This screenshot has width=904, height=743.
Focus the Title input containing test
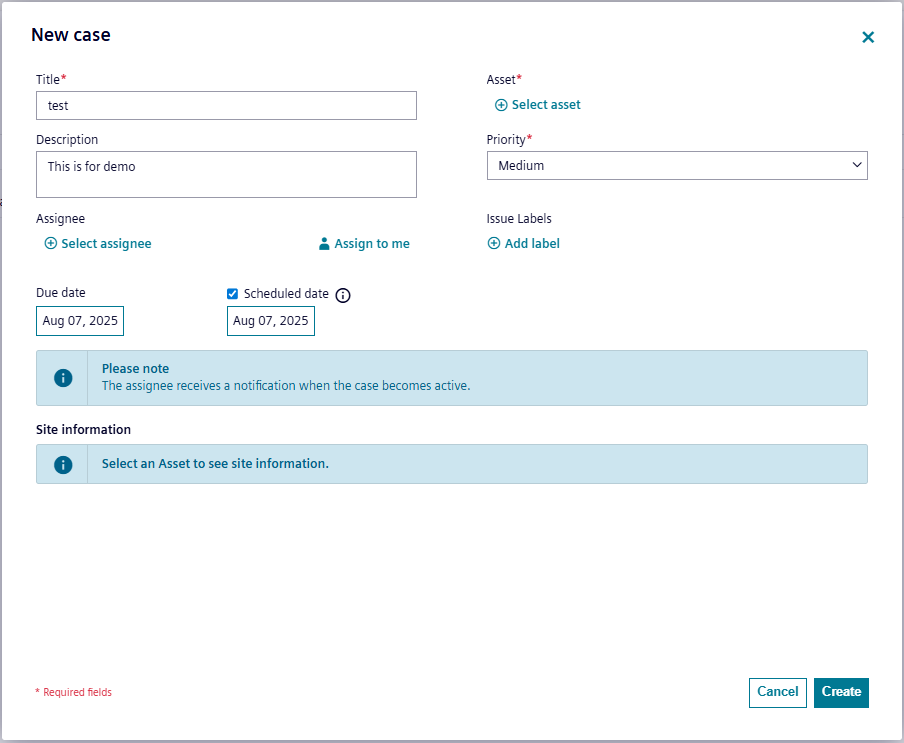pyautogui.click(x=226, y=106)
